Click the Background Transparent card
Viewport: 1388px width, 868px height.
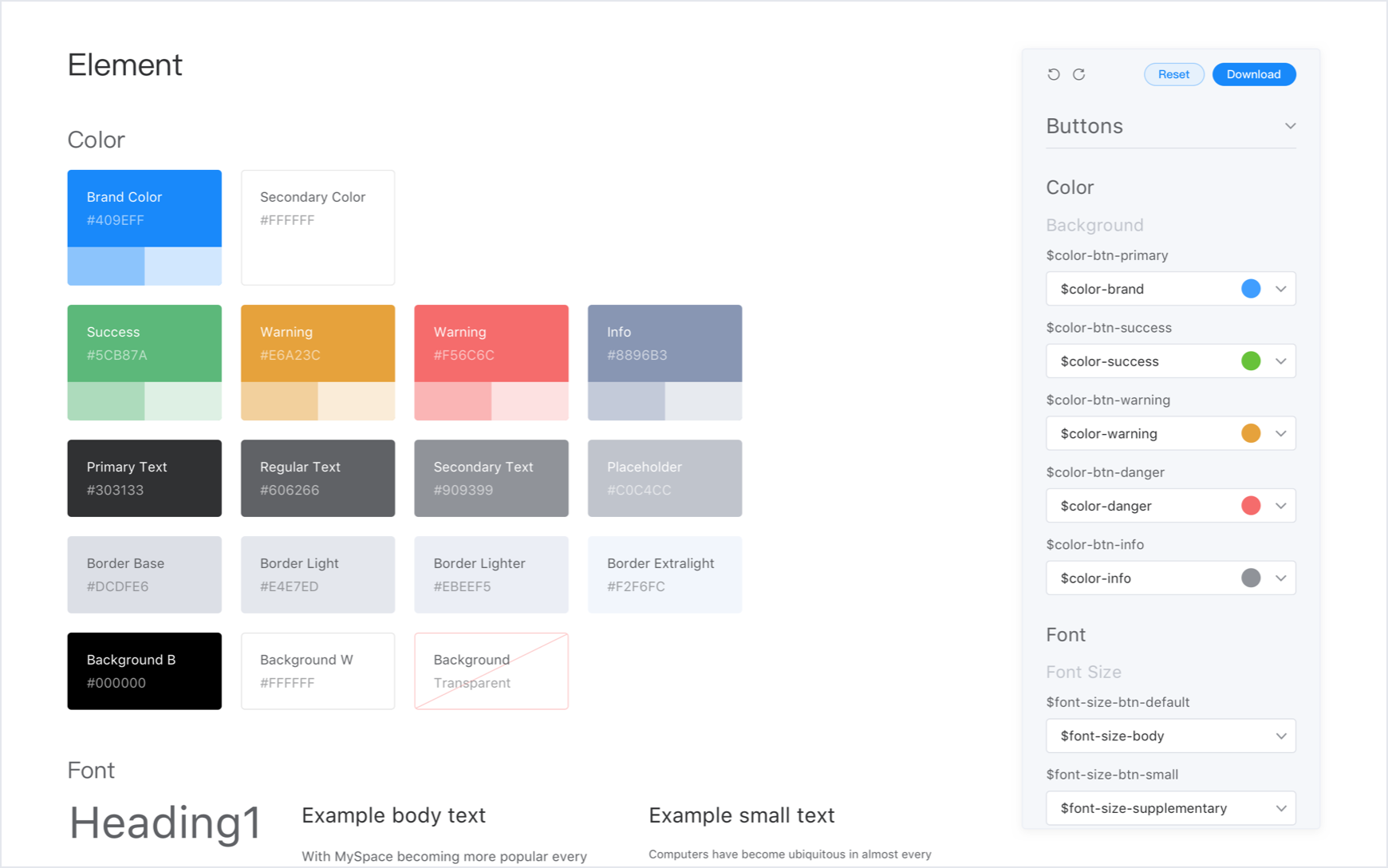[x=491, y=671]
